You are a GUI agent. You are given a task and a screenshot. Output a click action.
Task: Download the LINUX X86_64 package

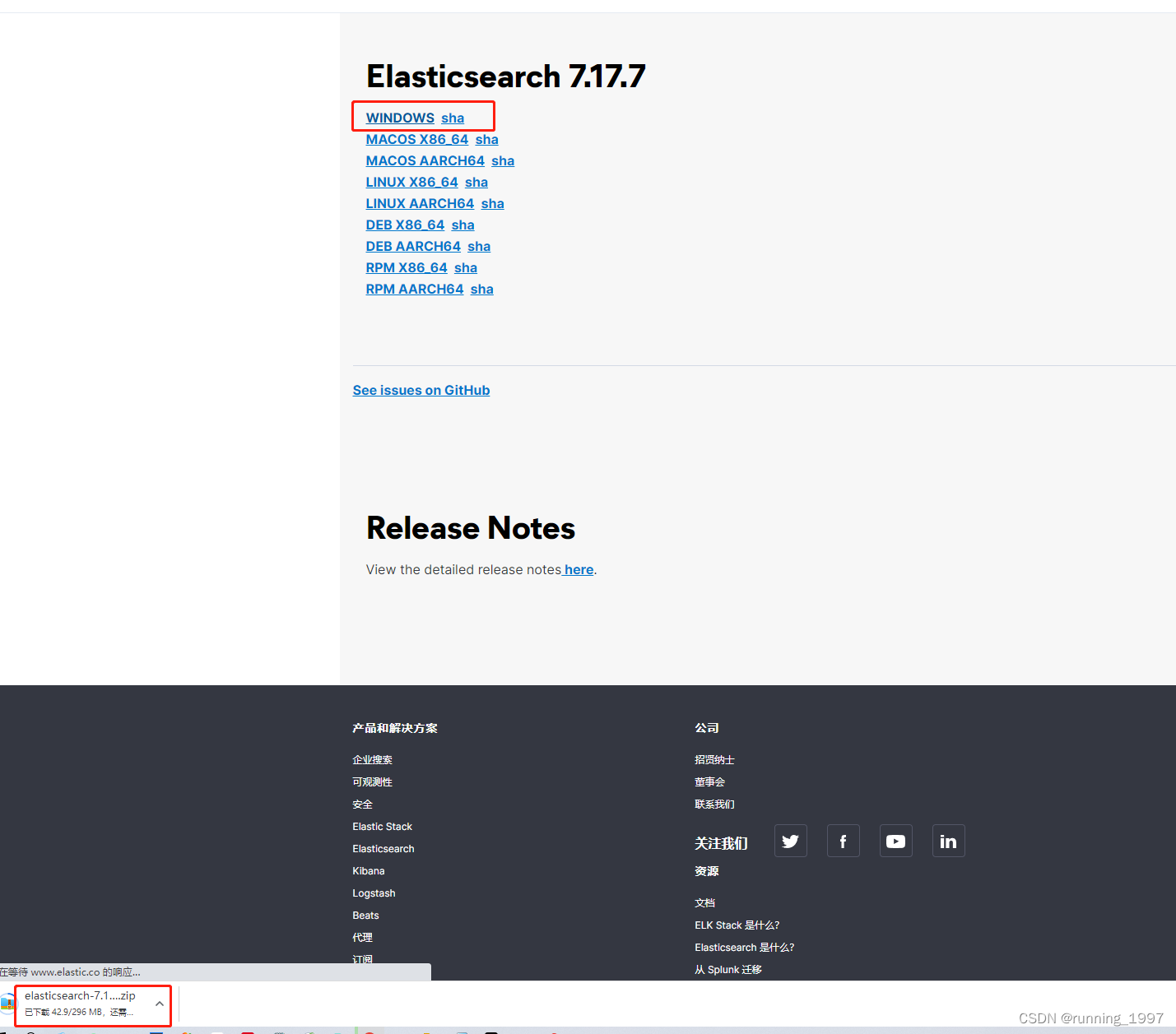pos(411,182)
